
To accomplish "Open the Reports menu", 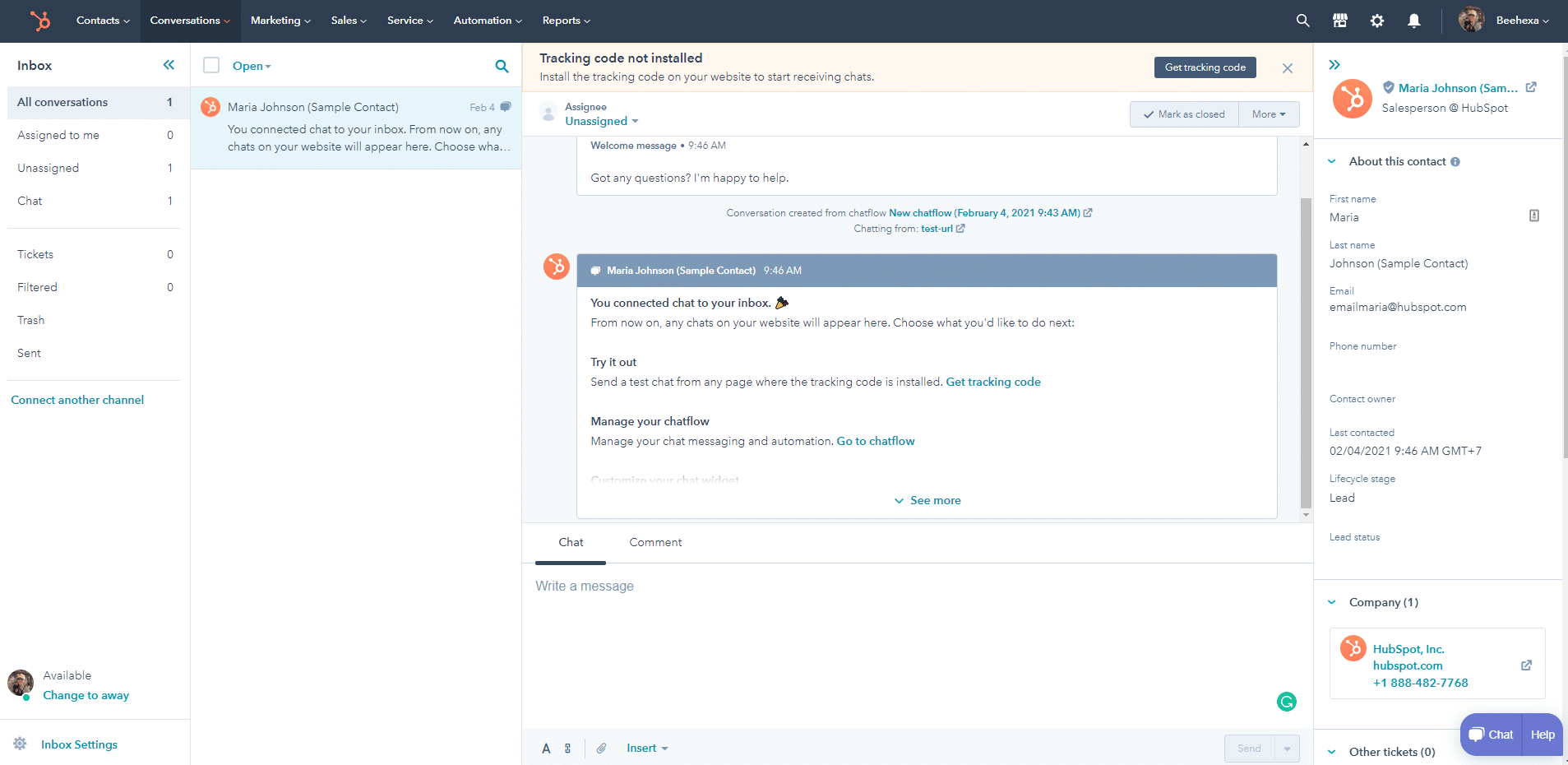I will pyautogui.click(x=566, y=21).
